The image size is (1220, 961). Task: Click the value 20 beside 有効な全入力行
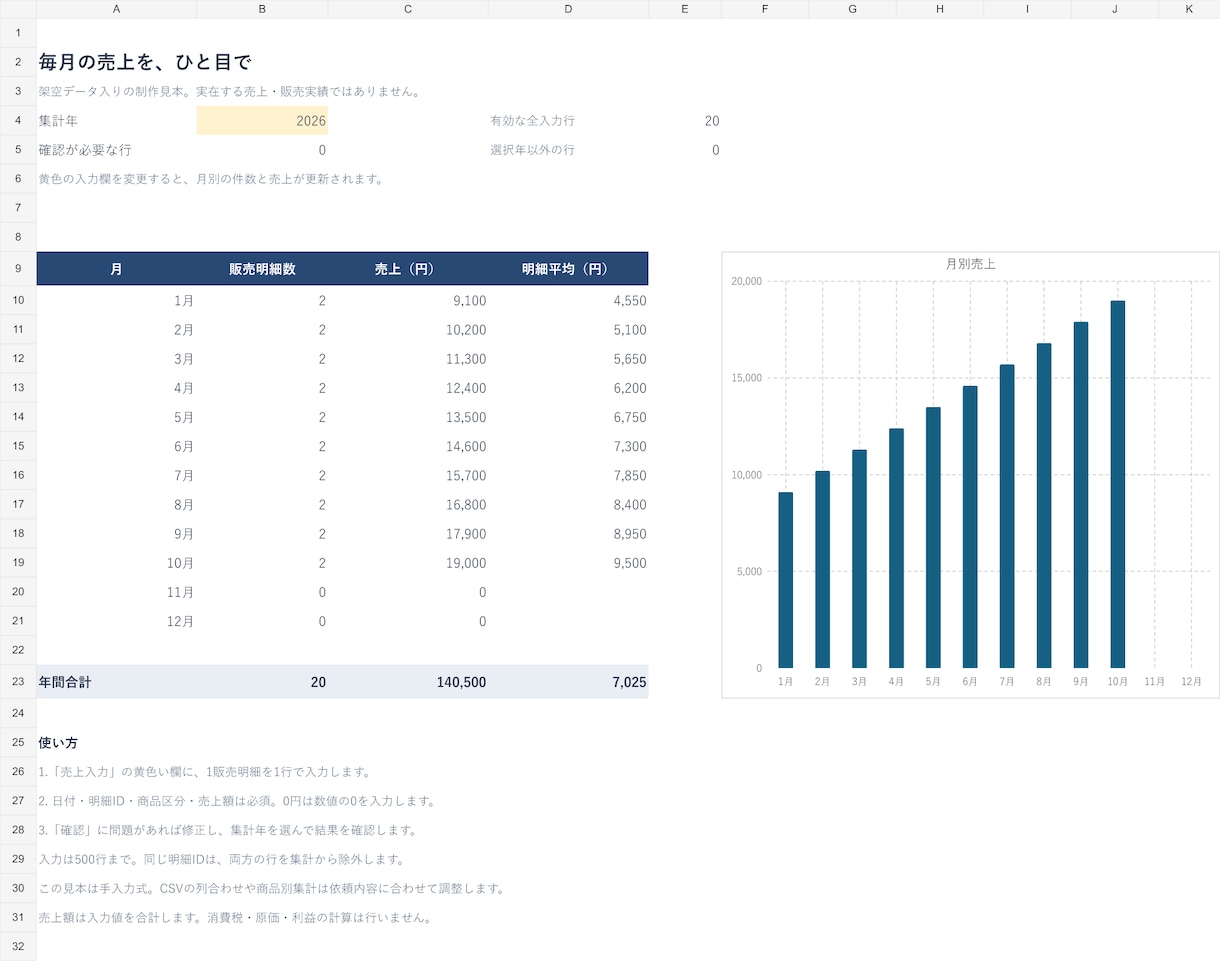coord(711,121)
